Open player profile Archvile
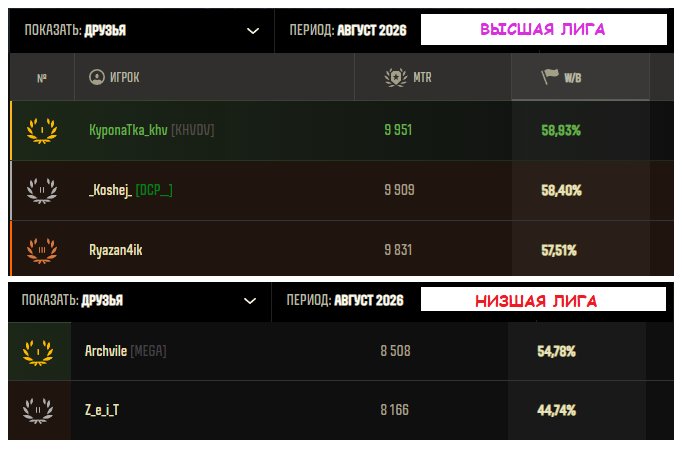682x451 pixels. 106,351
